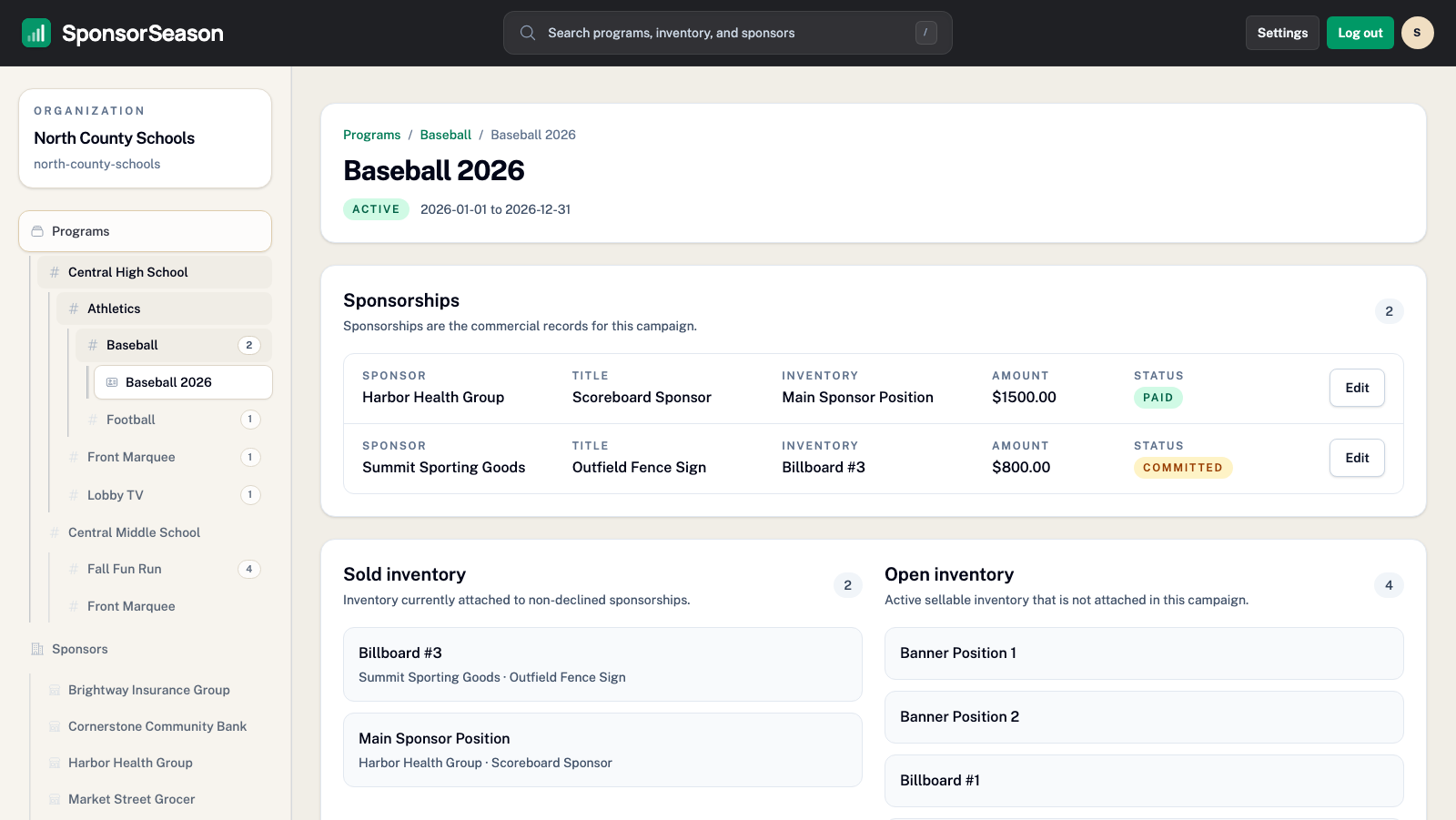This screenshot has height=820, width=1456.
Task: Click the hashtag icon beside Athletics
Action: click(73, 308)
